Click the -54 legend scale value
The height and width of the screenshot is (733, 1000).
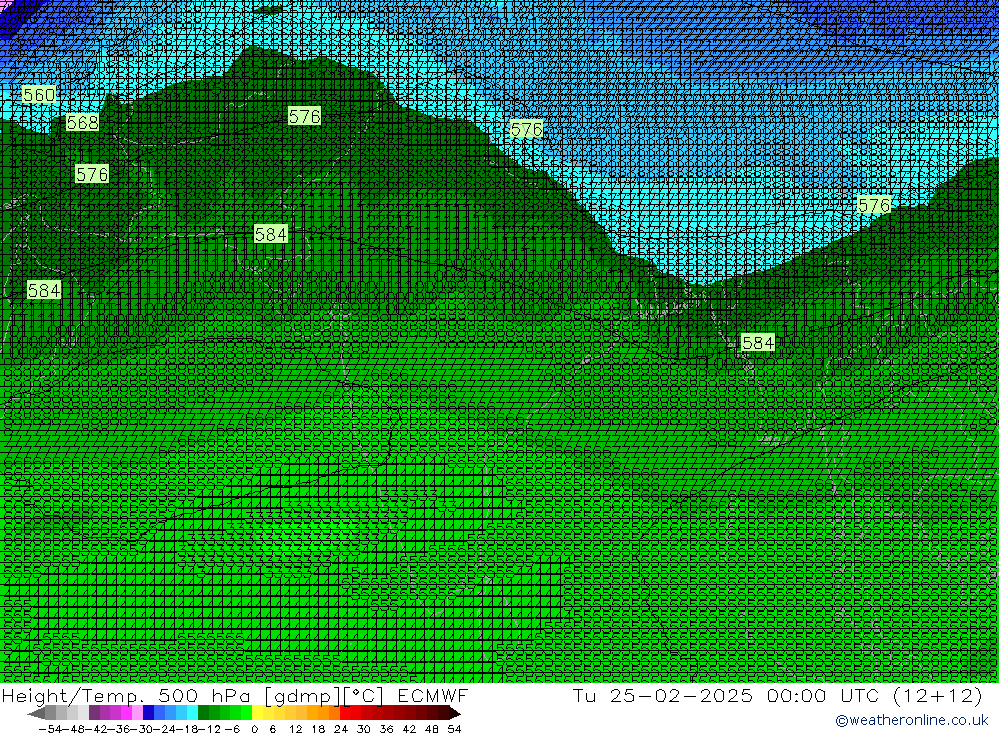click(50, 729)
